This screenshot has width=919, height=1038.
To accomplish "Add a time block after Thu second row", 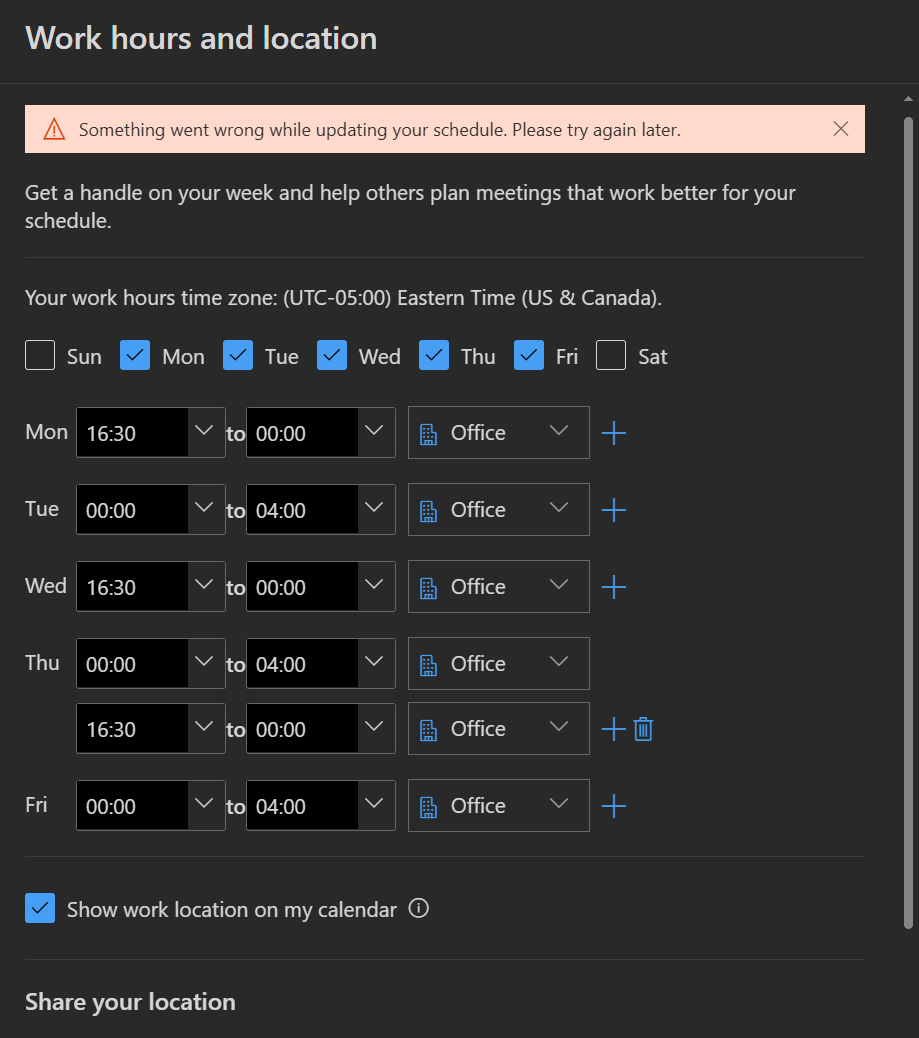I will (614, 729).
